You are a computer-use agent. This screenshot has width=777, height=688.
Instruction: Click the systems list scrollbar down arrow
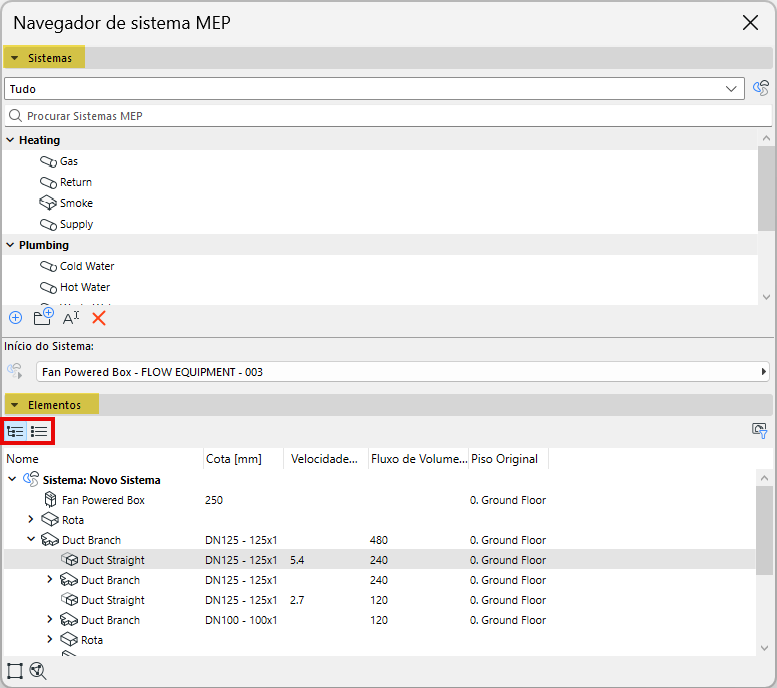766,297
